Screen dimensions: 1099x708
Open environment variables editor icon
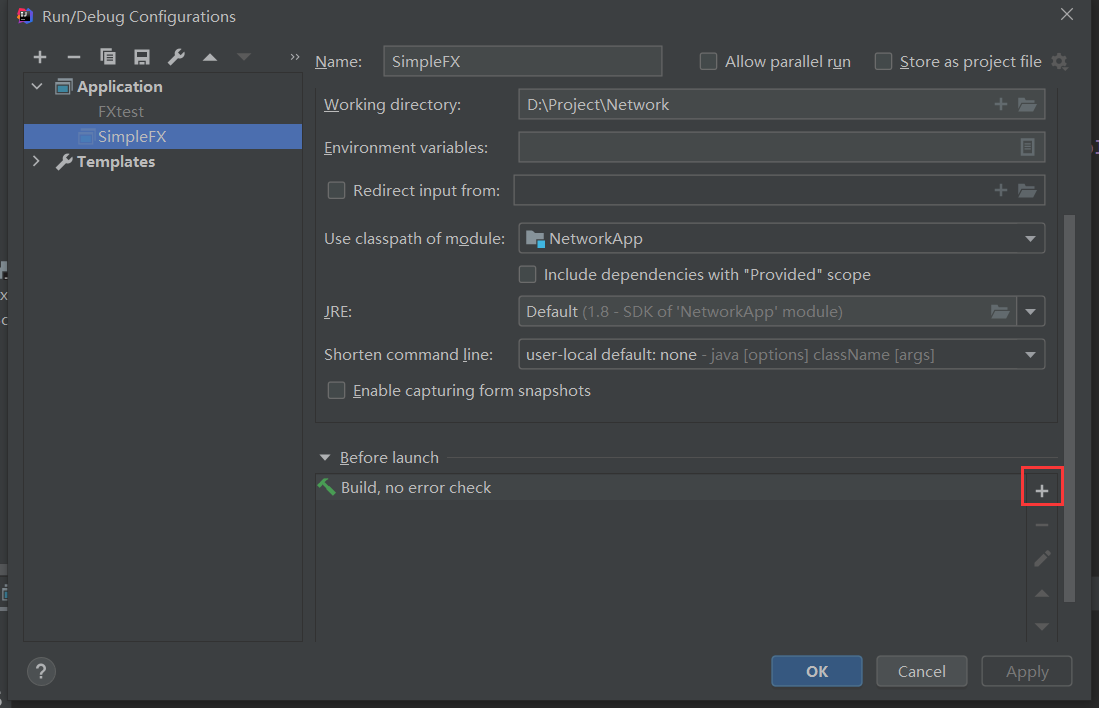click(1027, 147)
